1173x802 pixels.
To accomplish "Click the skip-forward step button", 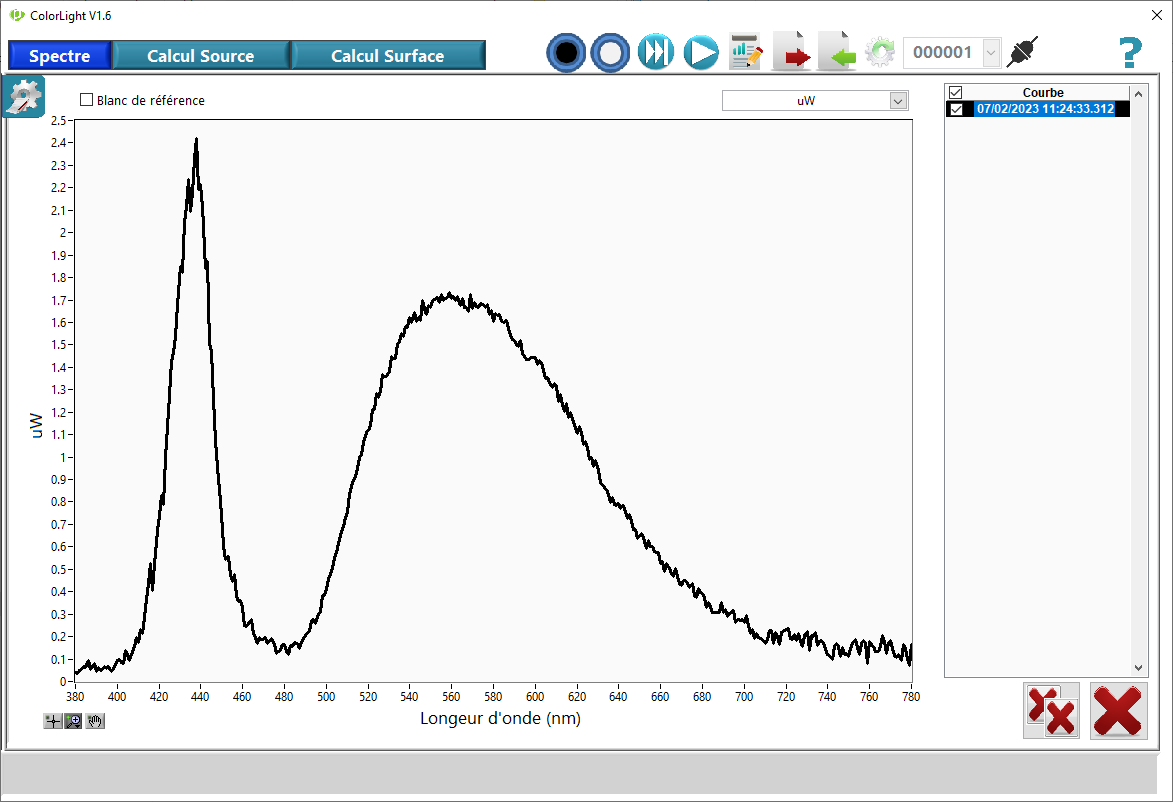I will [656, 52].
